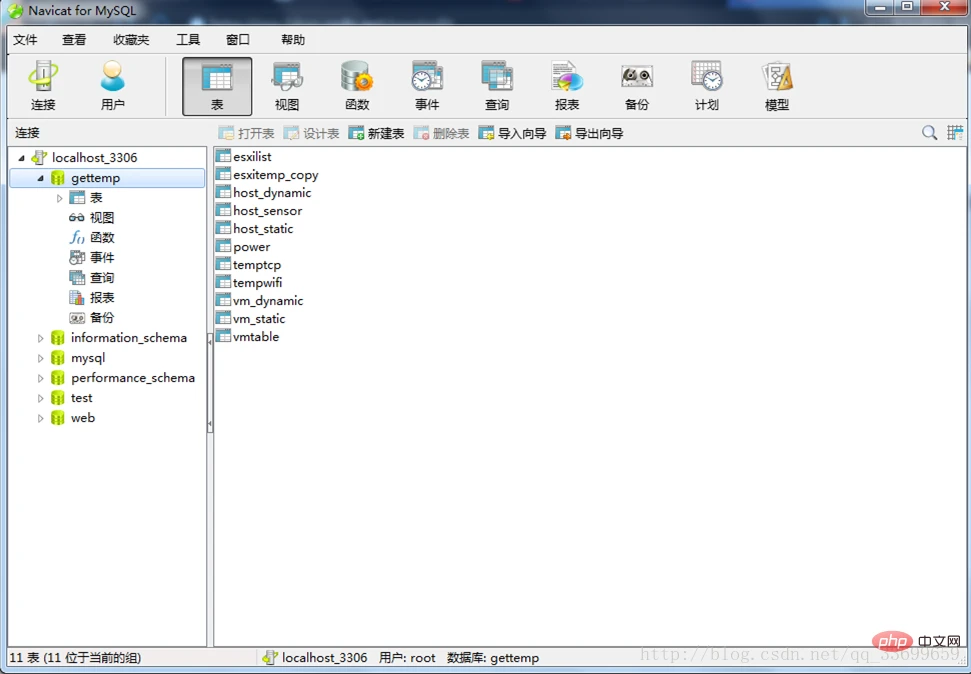This screenshot has width=971, height=674.
Task: Collapse the localhost_3306 connection node
Action: [x=22, y=158]
